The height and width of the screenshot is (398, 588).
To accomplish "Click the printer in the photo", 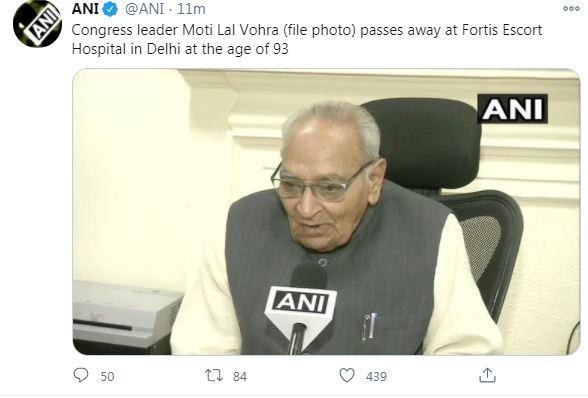I will [x=126, y=317].
